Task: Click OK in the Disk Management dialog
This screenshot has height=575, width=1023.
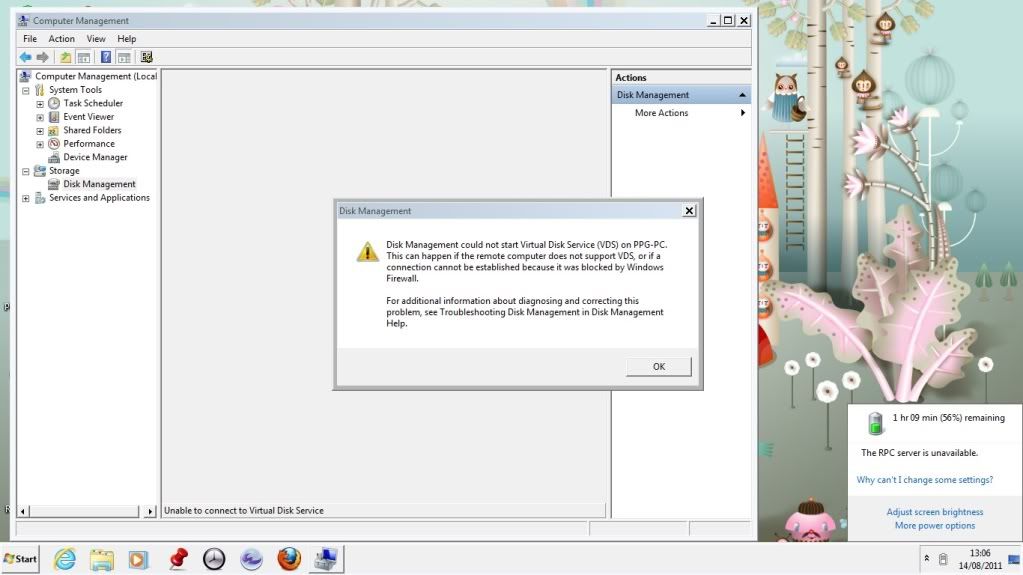Action: (658, 367)
